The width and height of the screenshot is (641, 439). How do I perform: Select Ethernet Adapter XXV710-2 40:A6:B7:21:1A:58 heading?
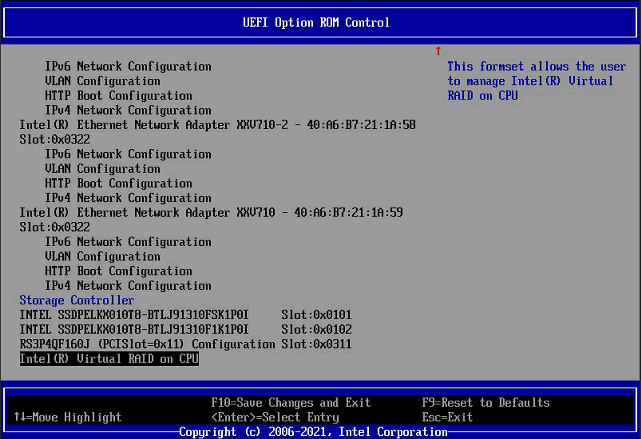tap(217, 125)
